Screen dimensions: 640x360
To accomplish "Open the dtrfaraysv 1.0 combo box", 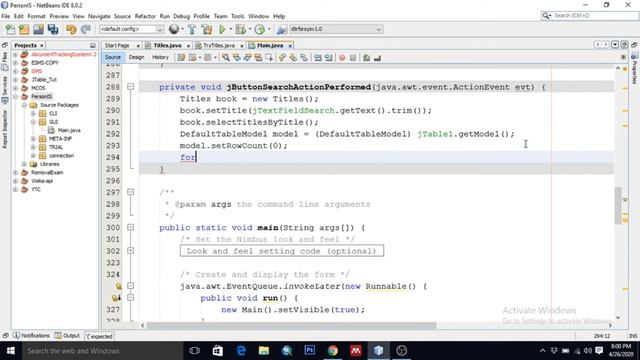I will pyautogui.click(x=336, y=29).
